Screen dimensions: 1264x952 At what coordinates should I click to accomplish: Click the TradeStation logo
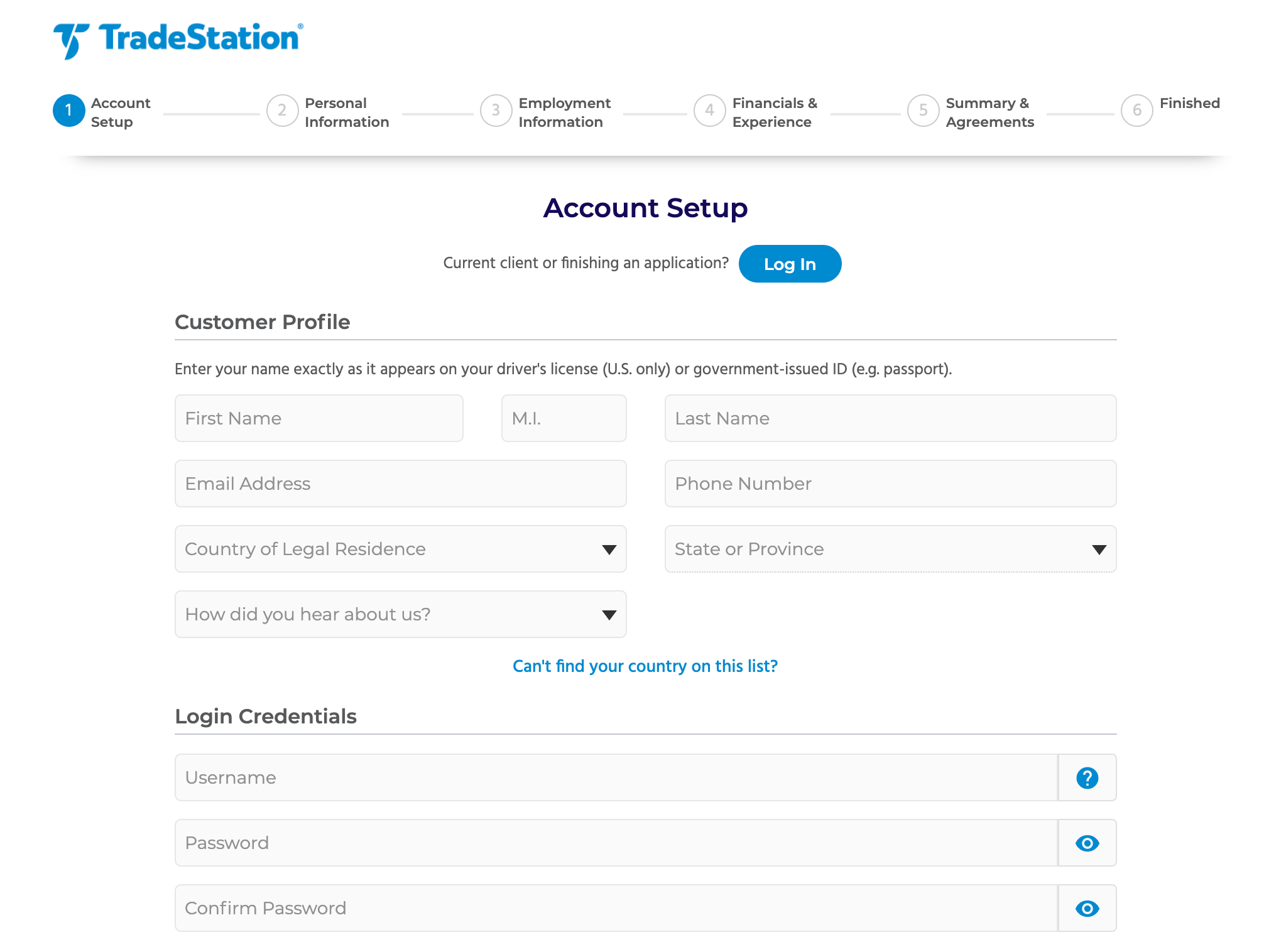(178, 38)
